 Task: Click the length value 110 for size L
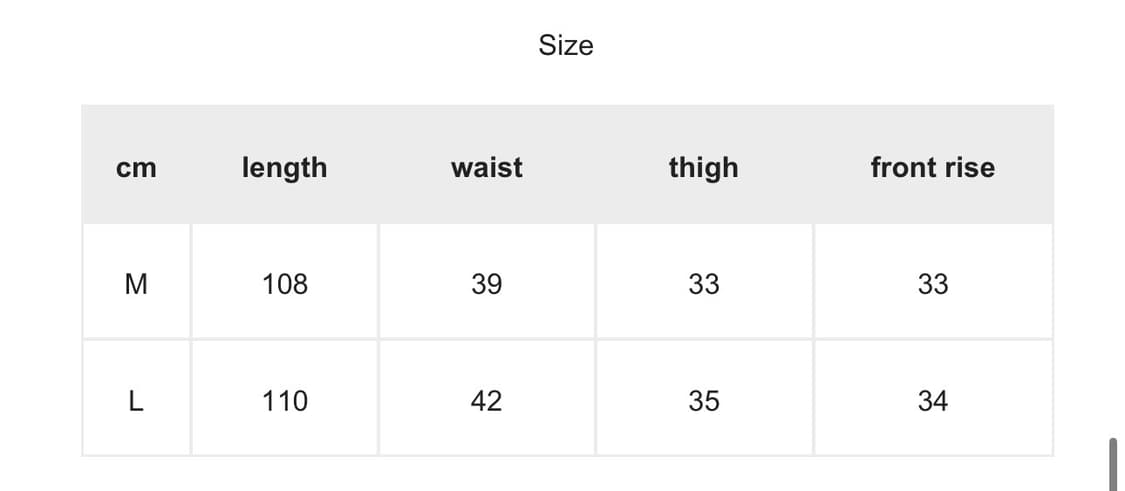[x=285, y=402]
